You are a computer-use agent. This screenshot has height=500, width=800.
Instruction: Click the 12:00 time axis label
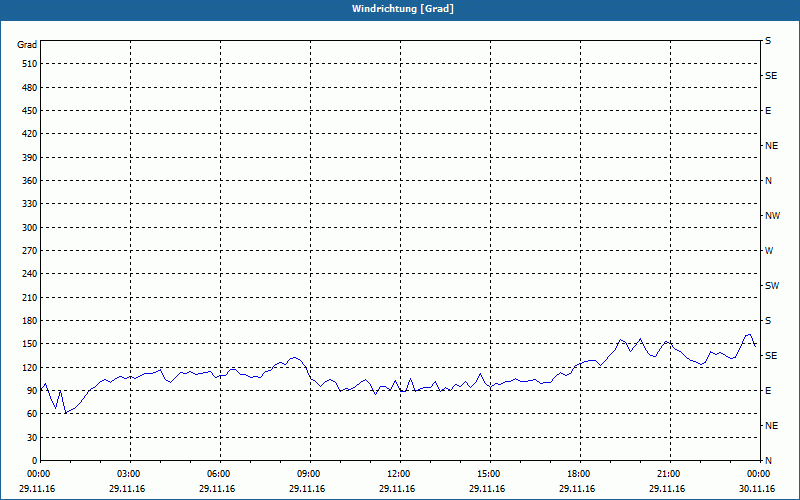pyautogui.click(x=400, y=474)
